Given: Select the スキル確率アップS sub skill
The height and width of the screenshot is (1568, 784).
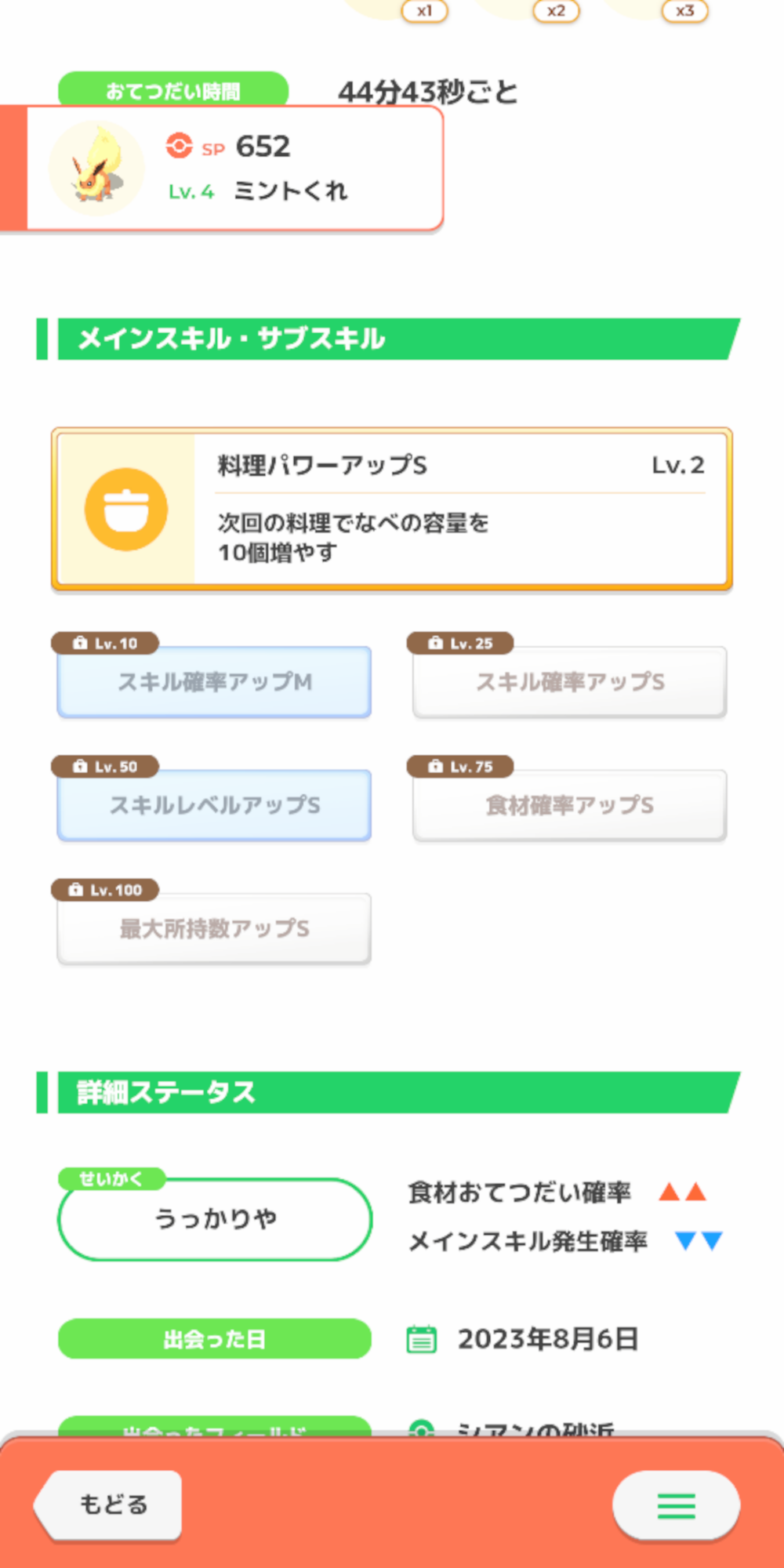Looking at the screenshot, I should 570,682.
